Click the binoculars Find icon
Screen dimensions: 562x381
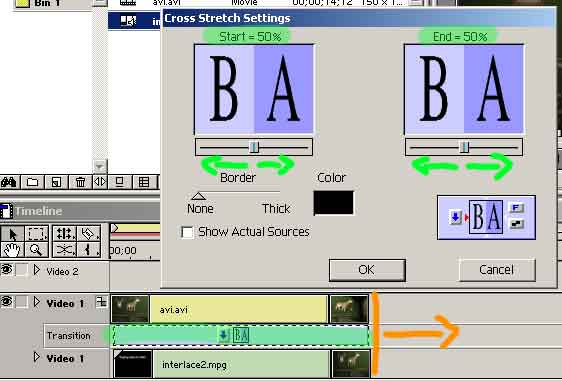[x=9, y=182]
